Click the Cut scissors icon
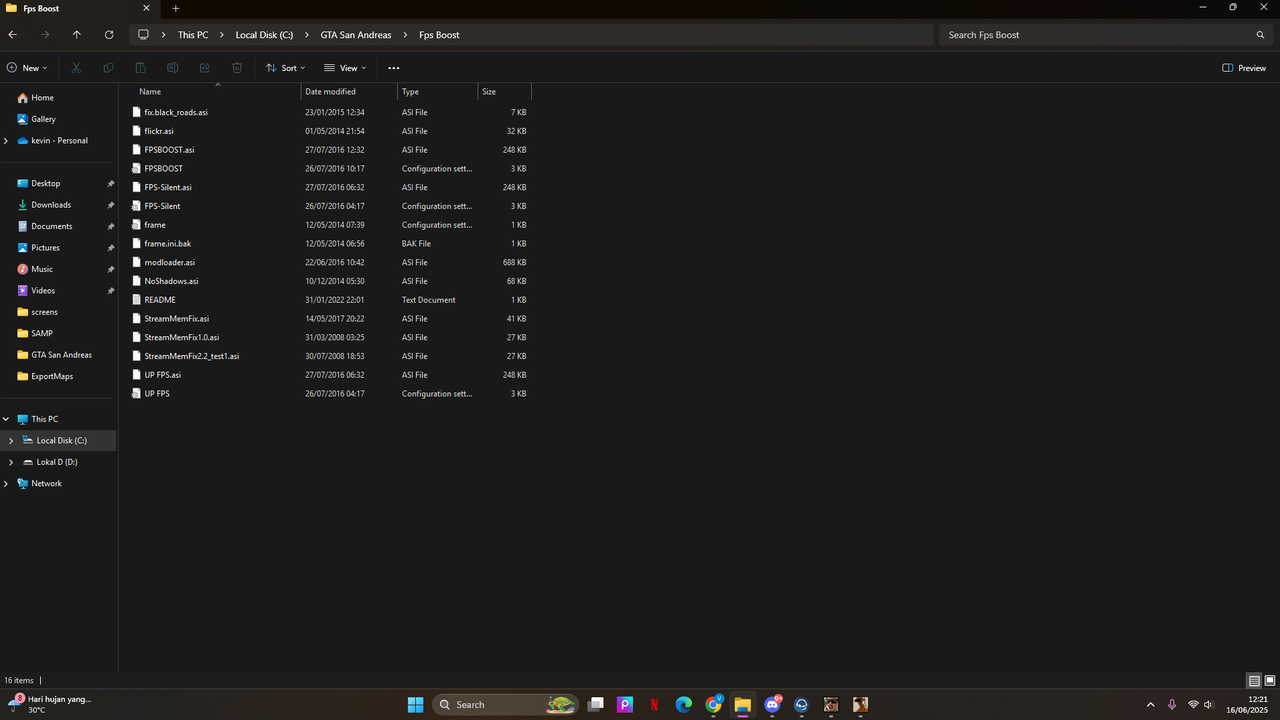Screen dimensions: 1280x720 click(76, 68)
